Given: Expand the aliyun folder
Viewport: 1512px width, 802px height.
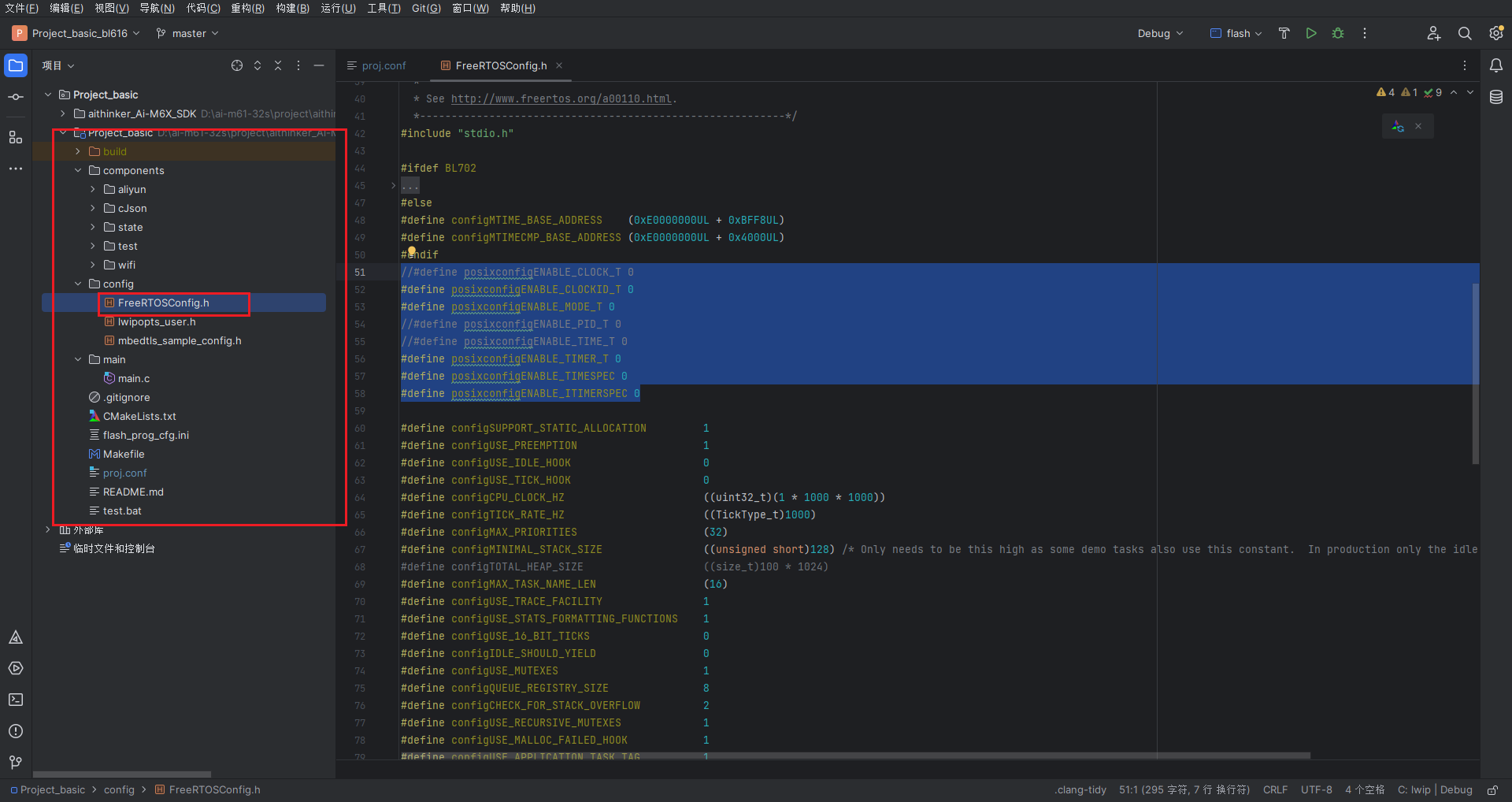Looking at the screenshot, I should [x=93, y=189].
